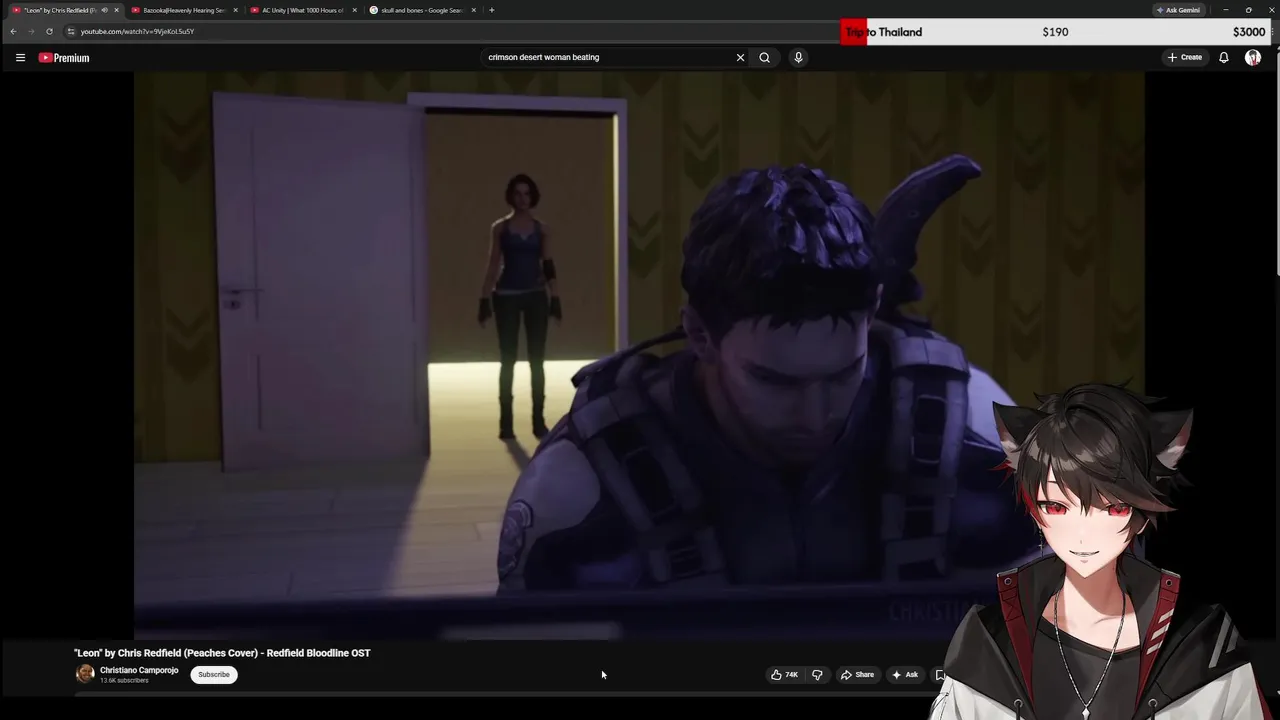Start voice search with microphone
This screenshot has height=720, width=1280.
tap(798, 58)
